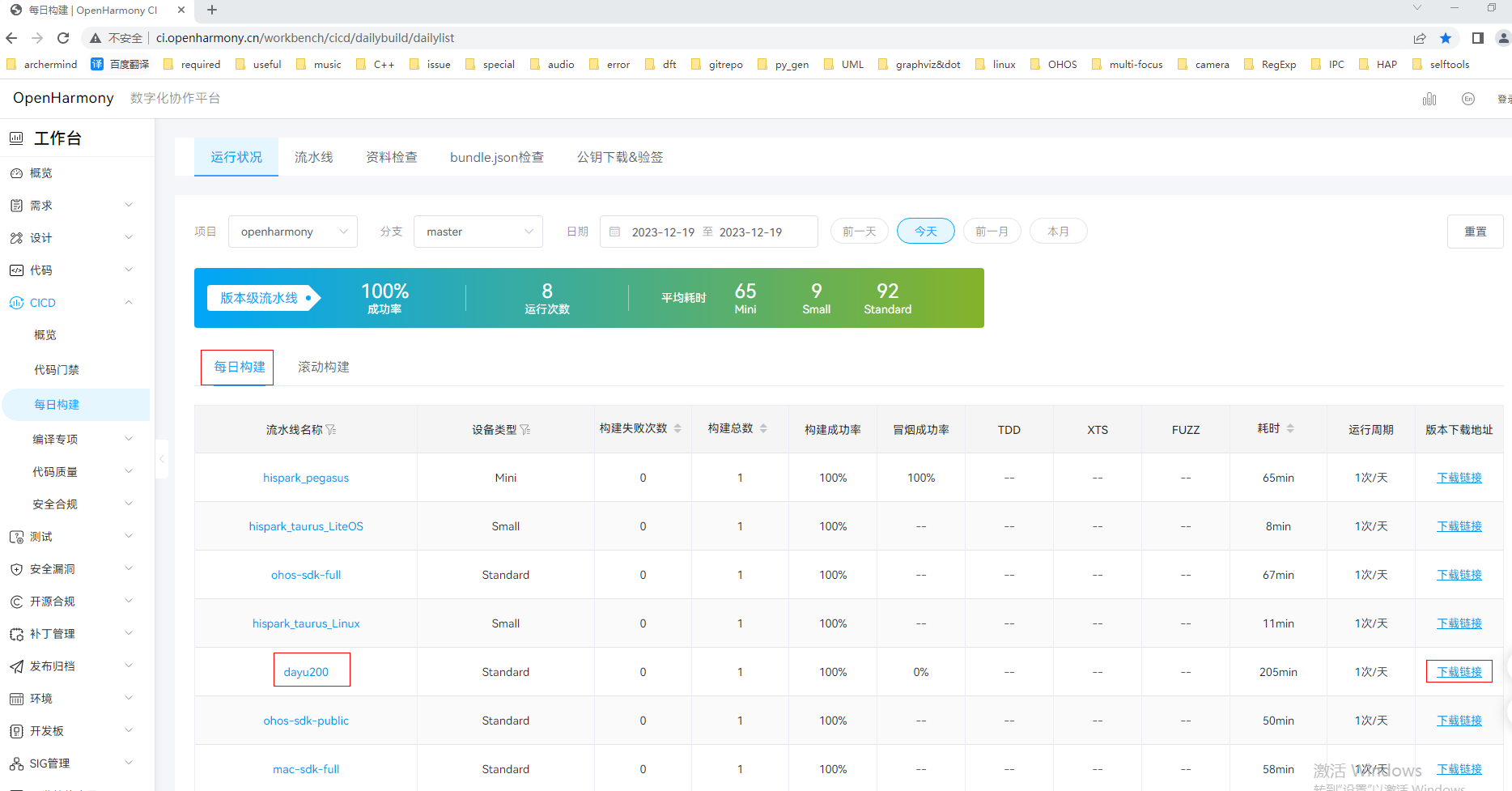
Task: Switch language with the En icon
Action: pos(1468,99)
